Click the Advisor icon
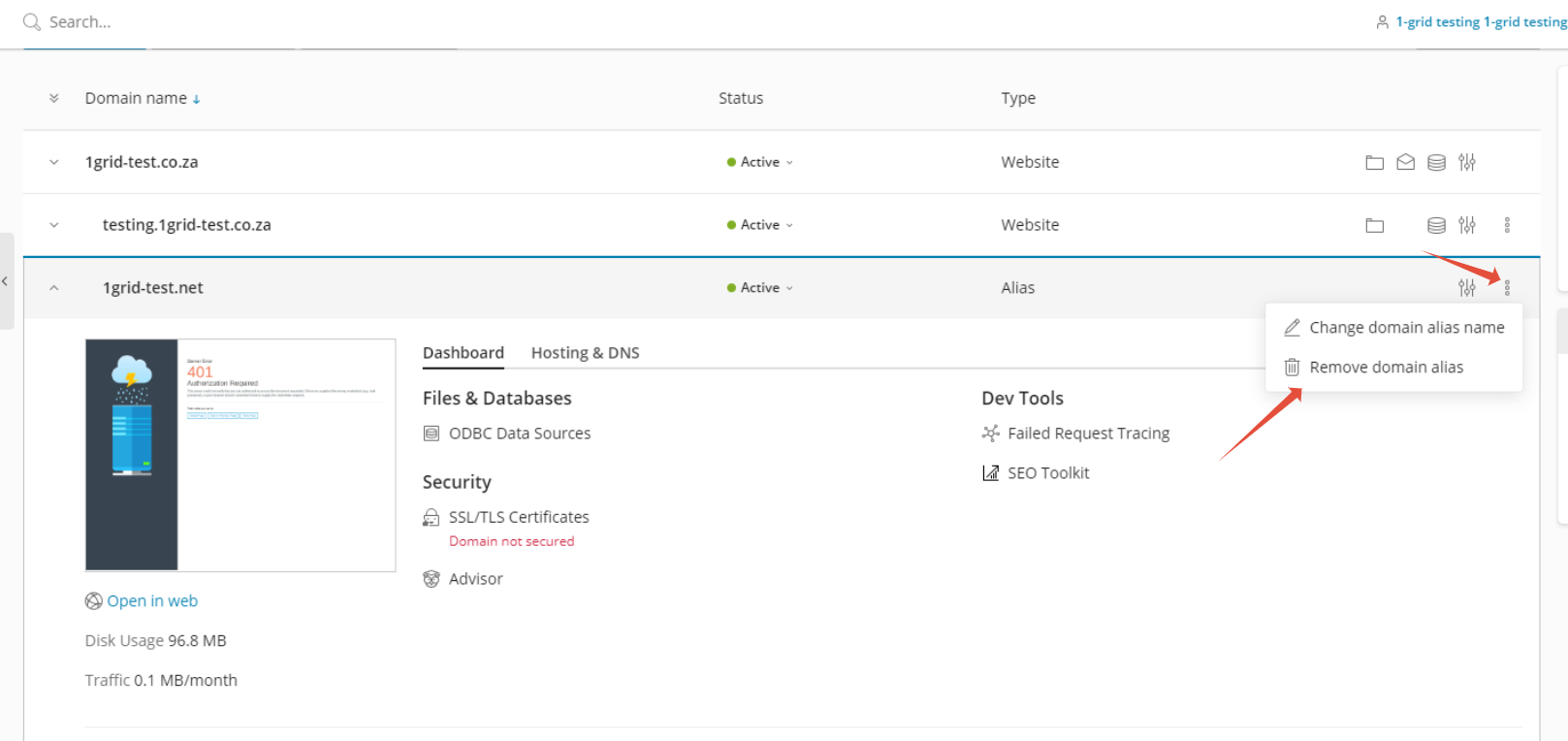The width and height of the screenshot is (1568, 741). click(x=432, y=579)
